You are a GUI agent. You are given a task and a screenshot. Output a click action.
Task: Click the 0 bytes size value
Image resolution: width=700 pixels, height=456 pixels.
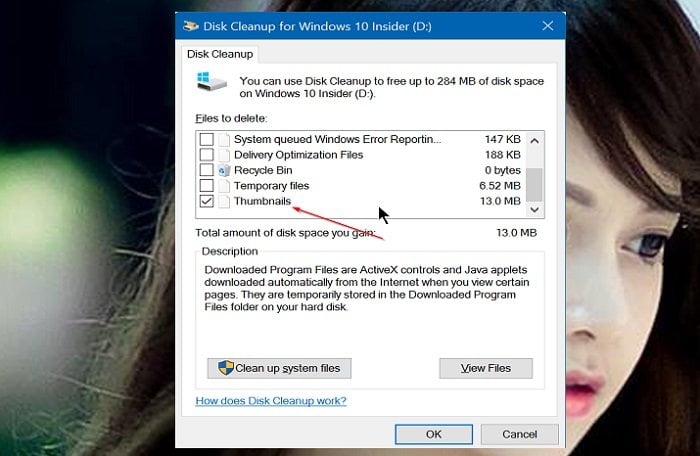[x=503, y=170]
